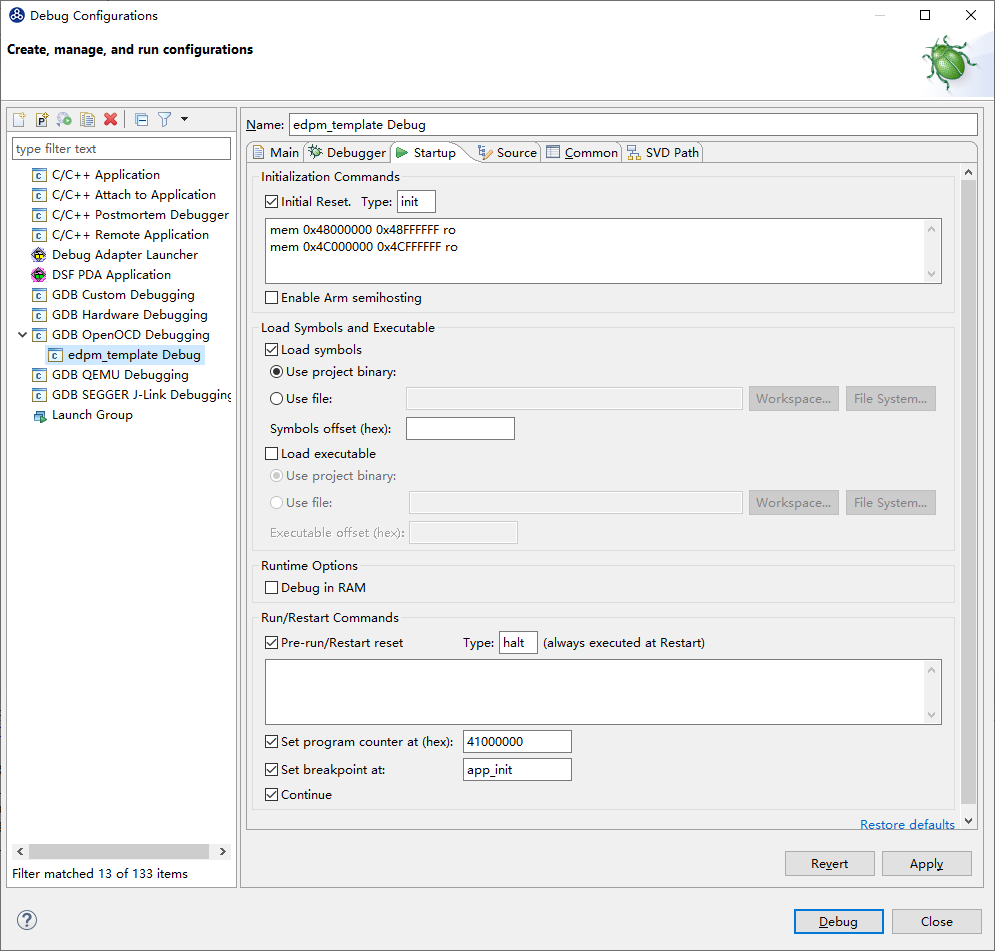Click the New launch configuration icon
The width and height of the screenshot is (995, 951).
coord(19,119)
